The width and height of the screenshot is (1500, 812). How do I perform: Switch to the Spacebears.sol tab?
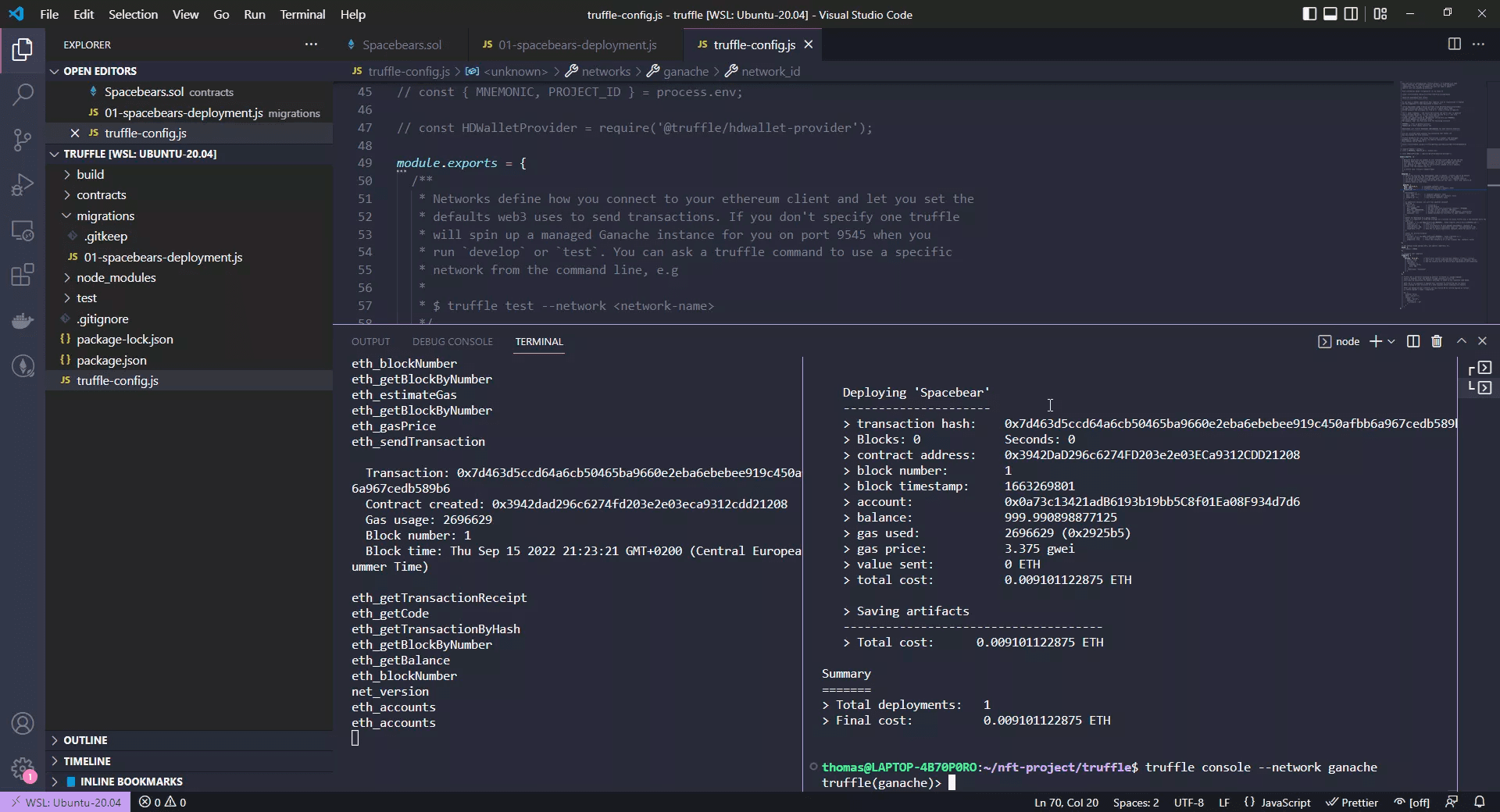point(402,45)
